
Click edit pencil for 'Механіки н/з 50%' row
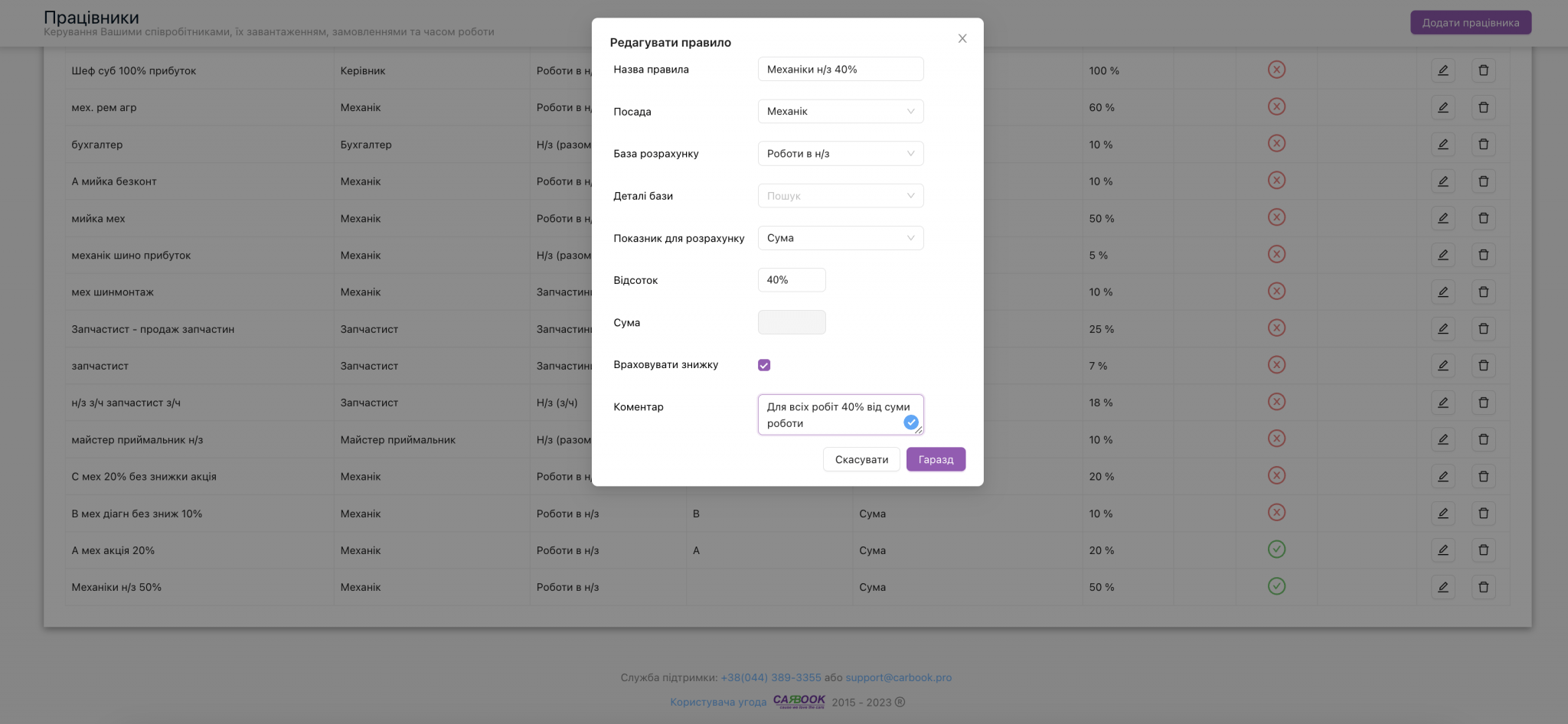[1442, 587]
